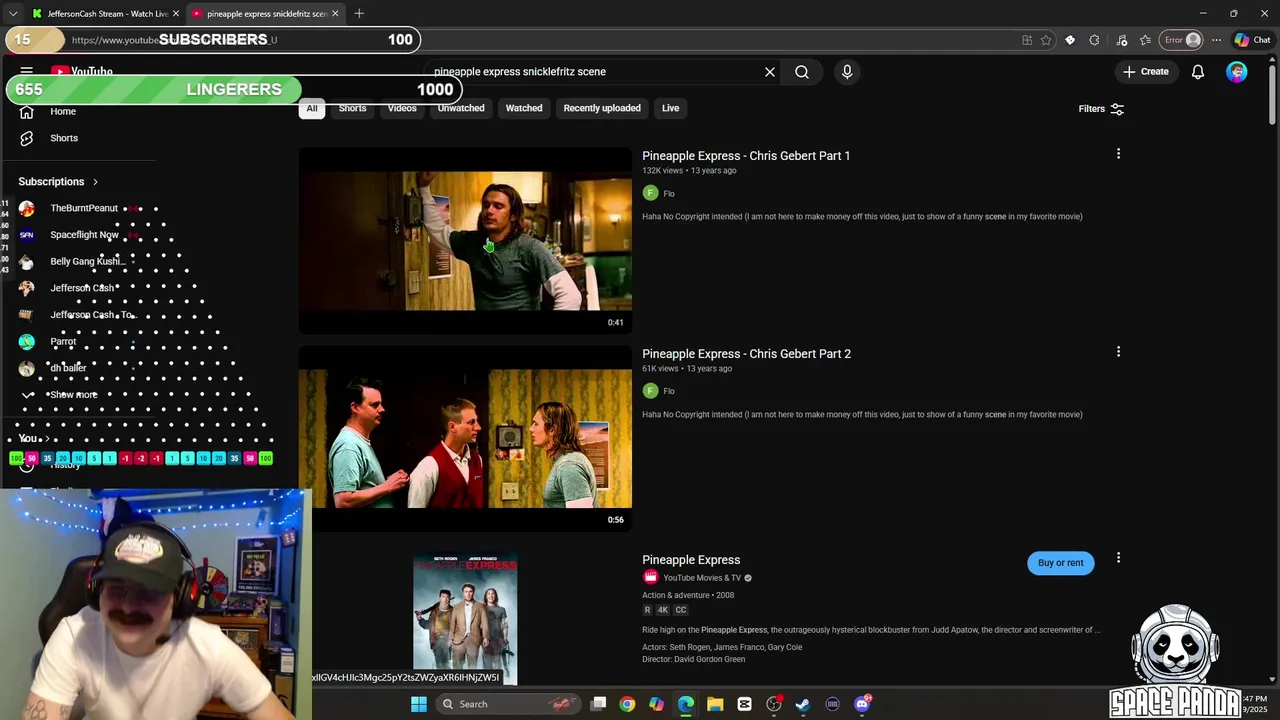Image resolution: width=1280 pixels, height=720 pixels.
Task: Open more options for Chris Gebert Part 1
Action: coord(1118,154)
